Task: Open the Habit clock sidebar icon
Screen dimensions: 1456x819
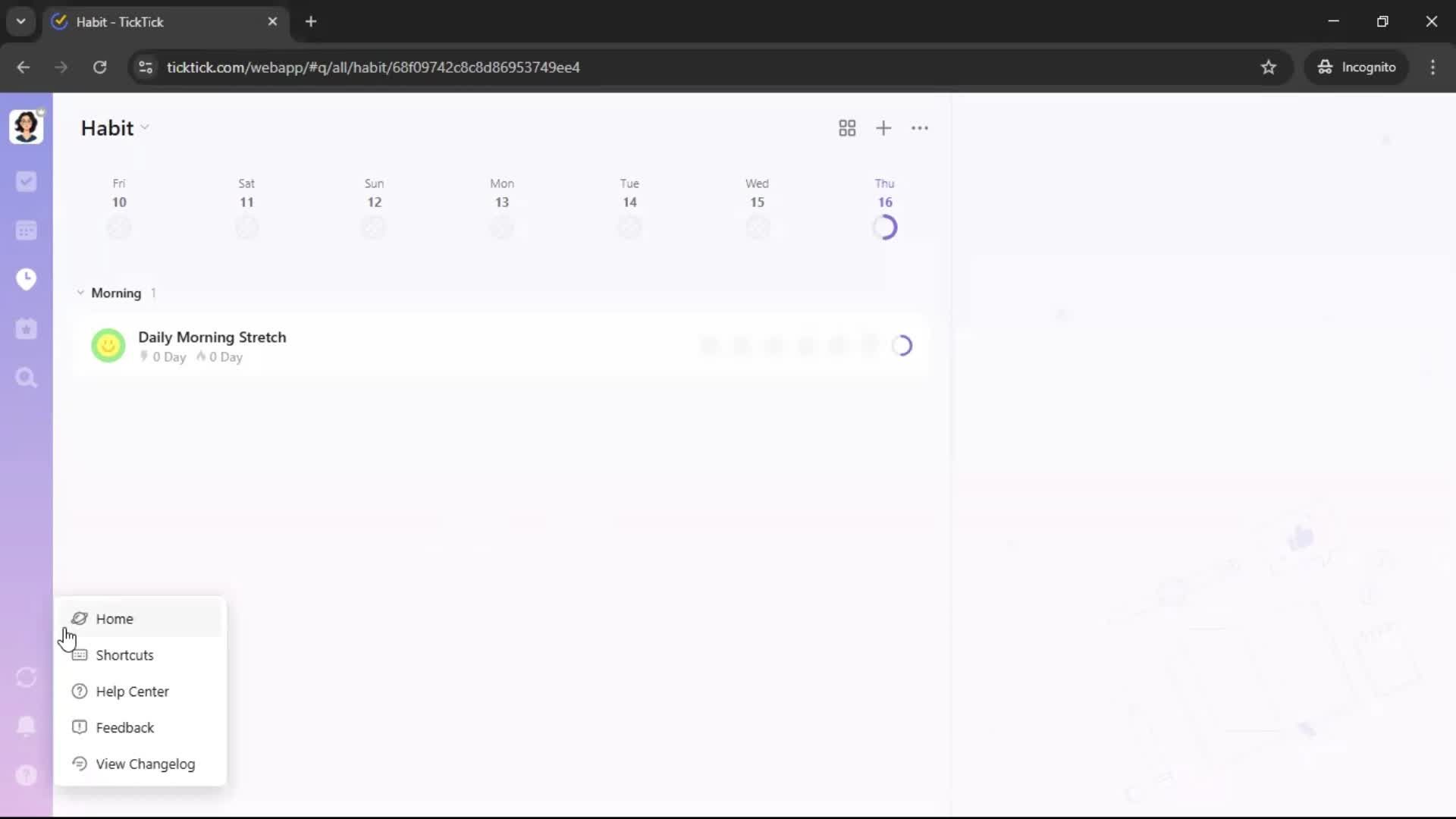Action: click(27, 279)
